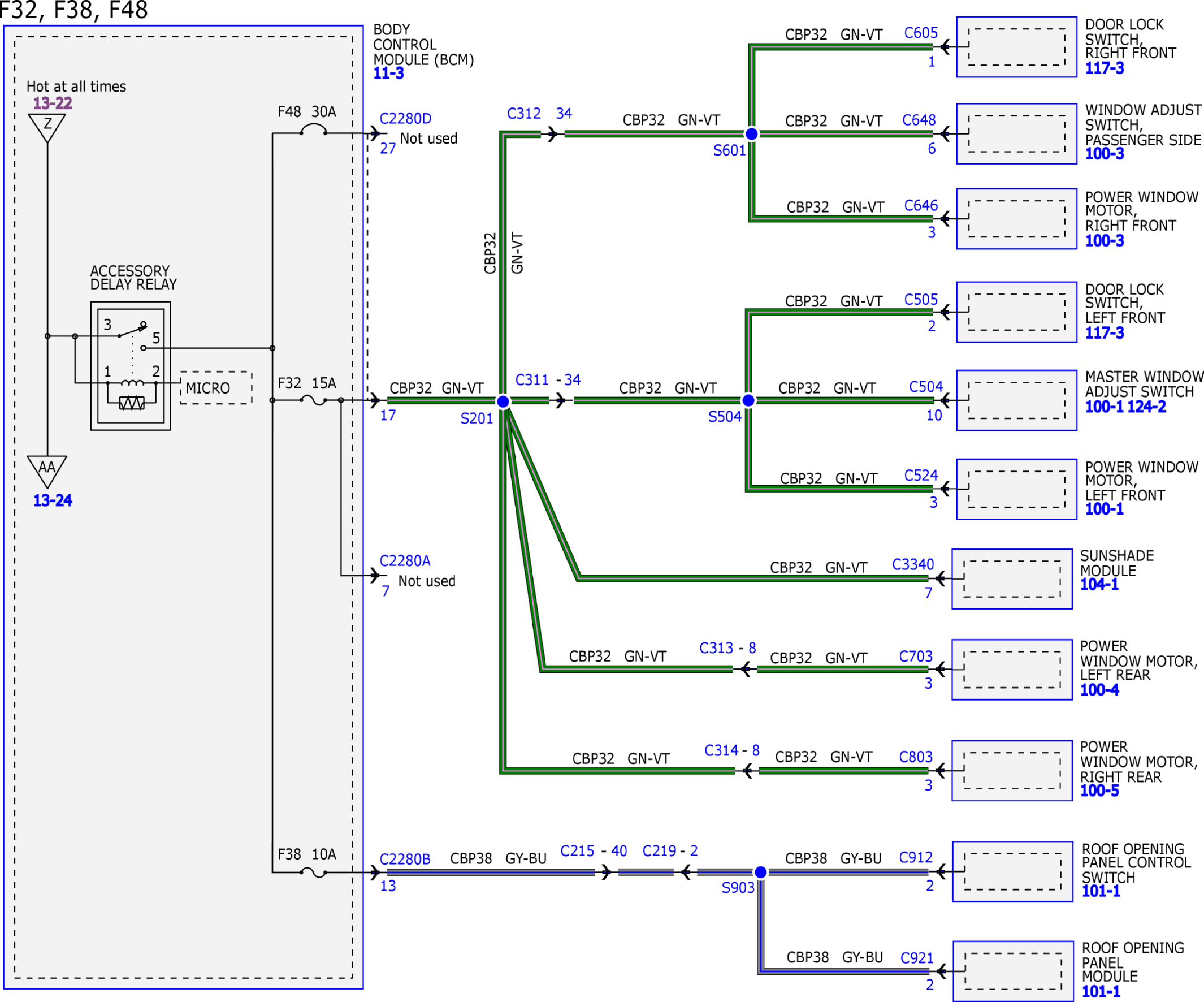The height and width of the screenshot is (1002, 1204).
Task: Open 124-2 link under Master Window Adjust Switch
Action: point(1147,407)
